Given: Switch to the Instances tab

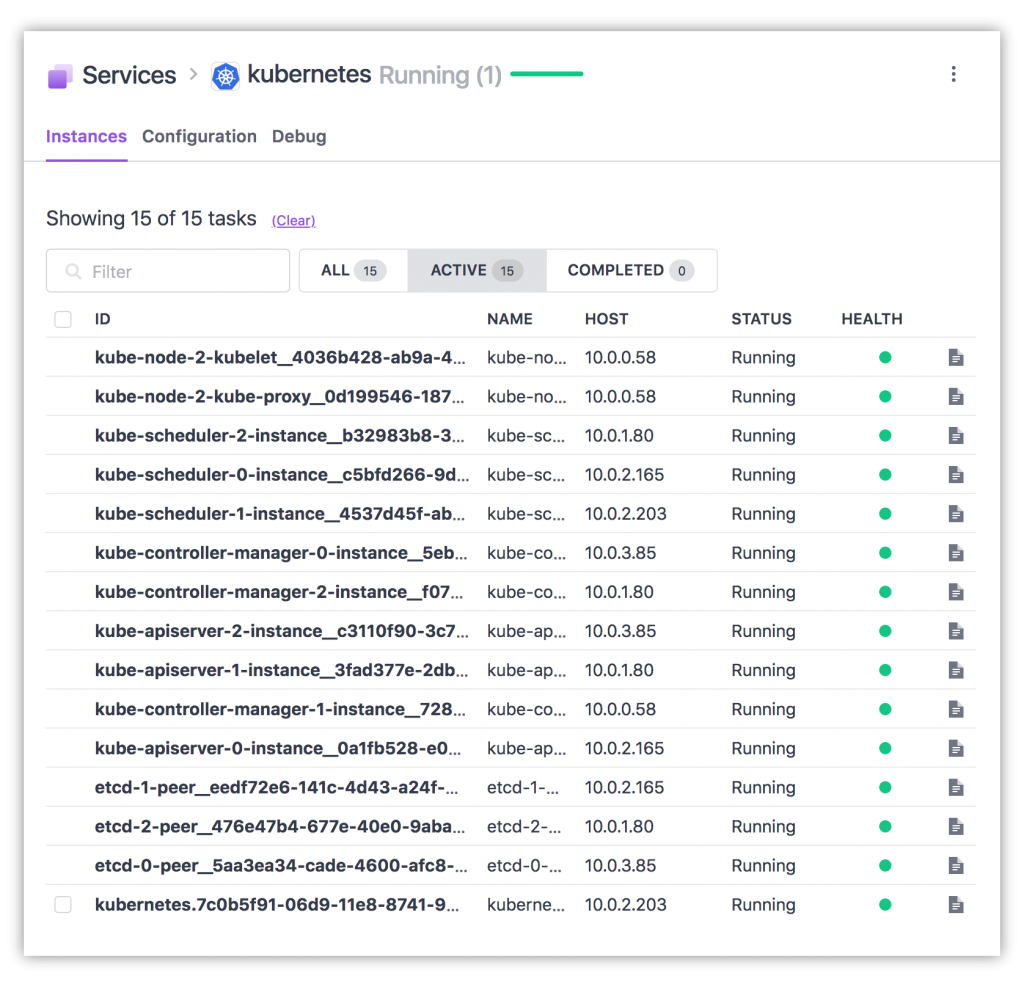Looking at the screenshot, I should [x=86, y=137].
